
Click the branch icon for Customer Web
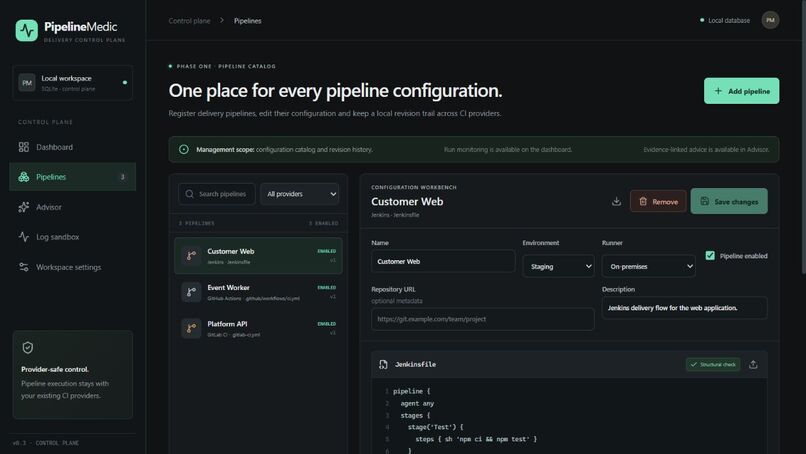(x=191, y=256)
